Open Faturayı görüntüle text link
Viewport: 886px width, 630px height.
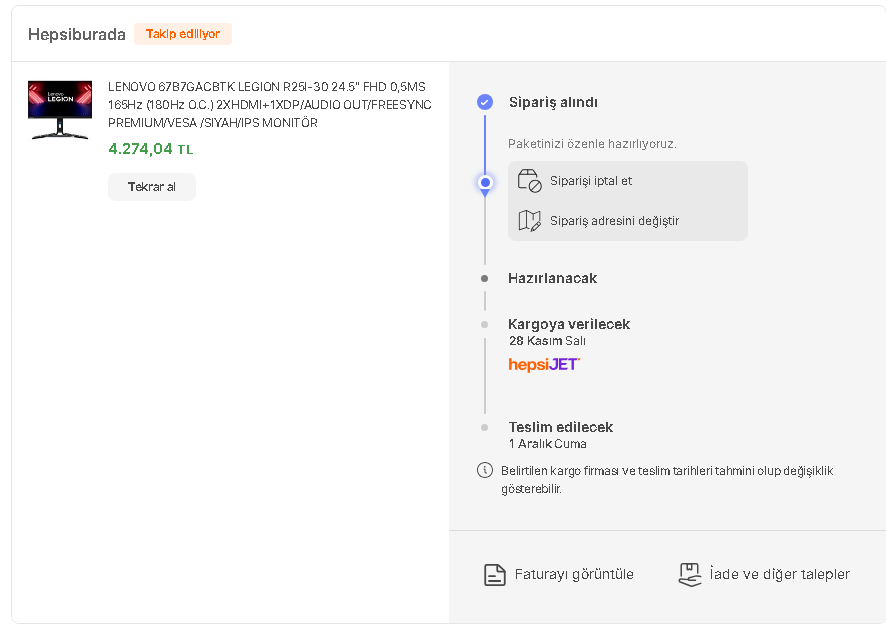pyautogui.click(x=574, y=575)
